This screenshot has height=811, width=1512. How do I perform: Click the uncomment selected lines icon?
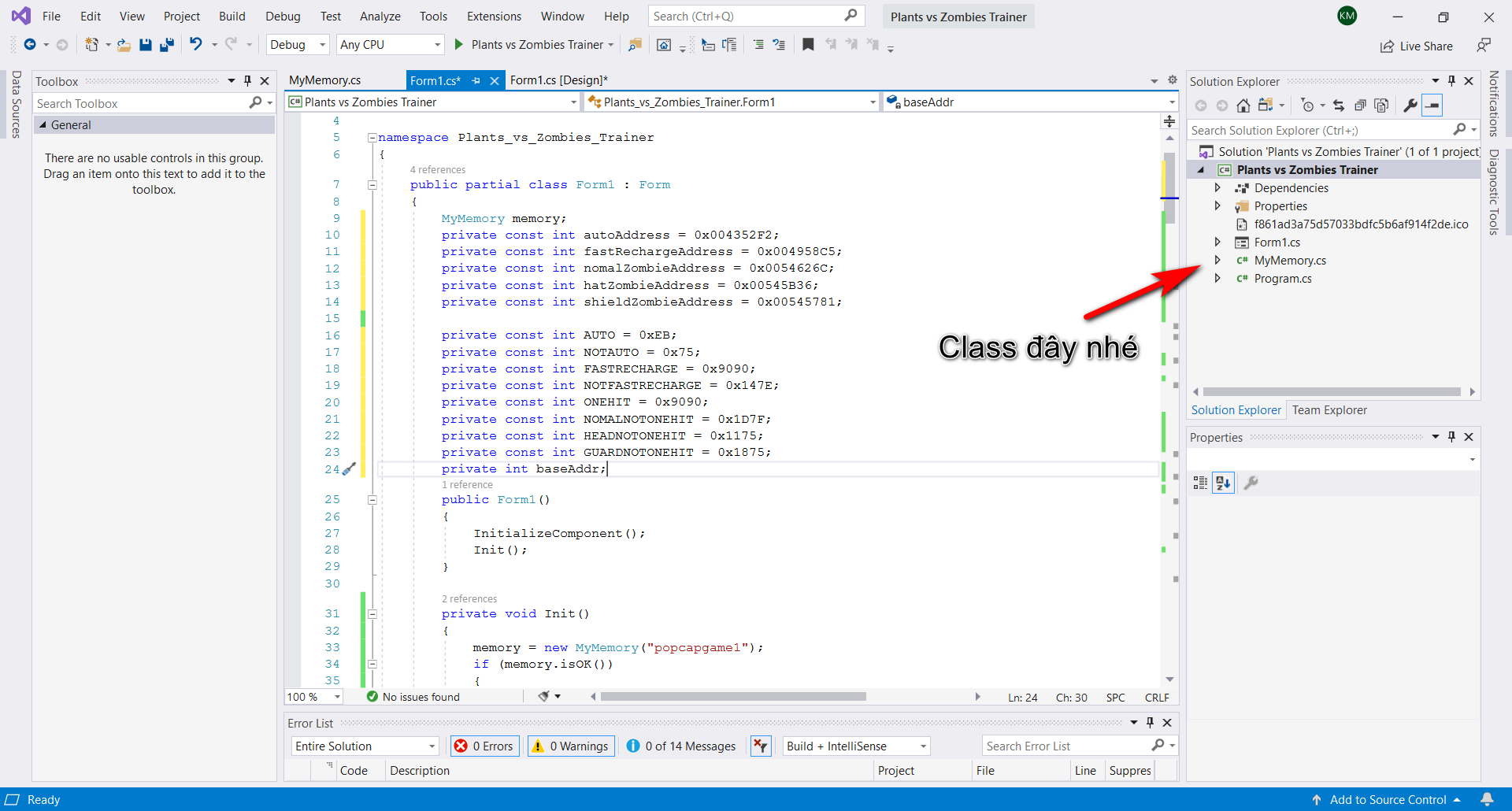(x=779, y=45)
